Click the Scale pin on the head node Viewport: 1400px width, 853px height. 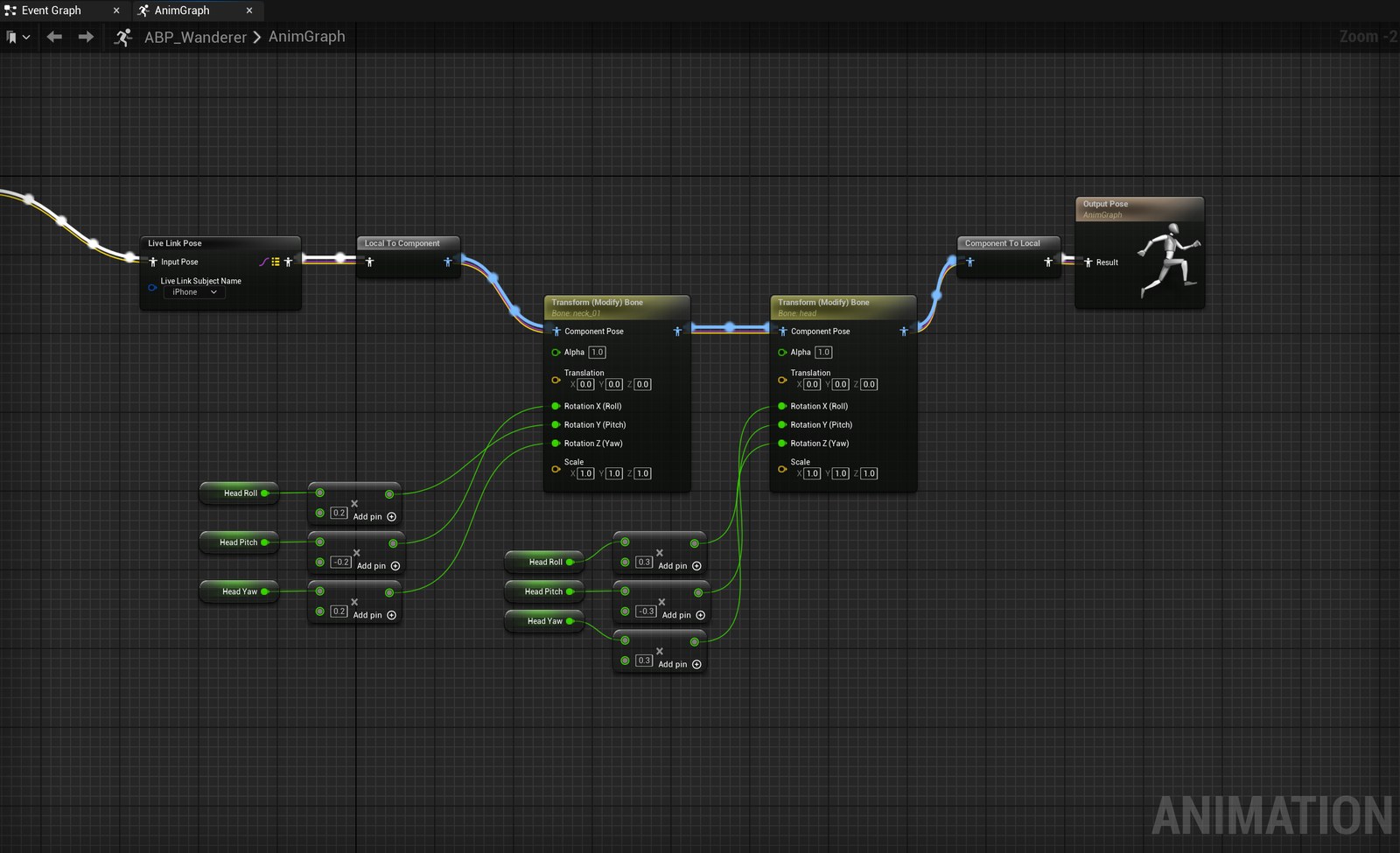click(782, 469)
